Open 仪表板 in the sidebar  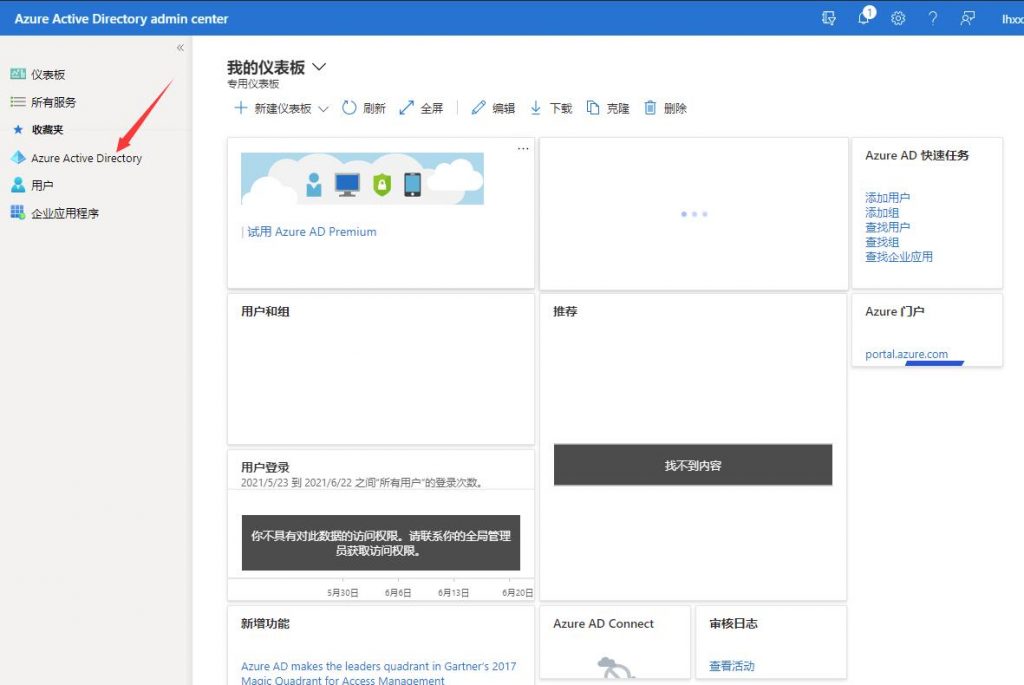[48, 74]
